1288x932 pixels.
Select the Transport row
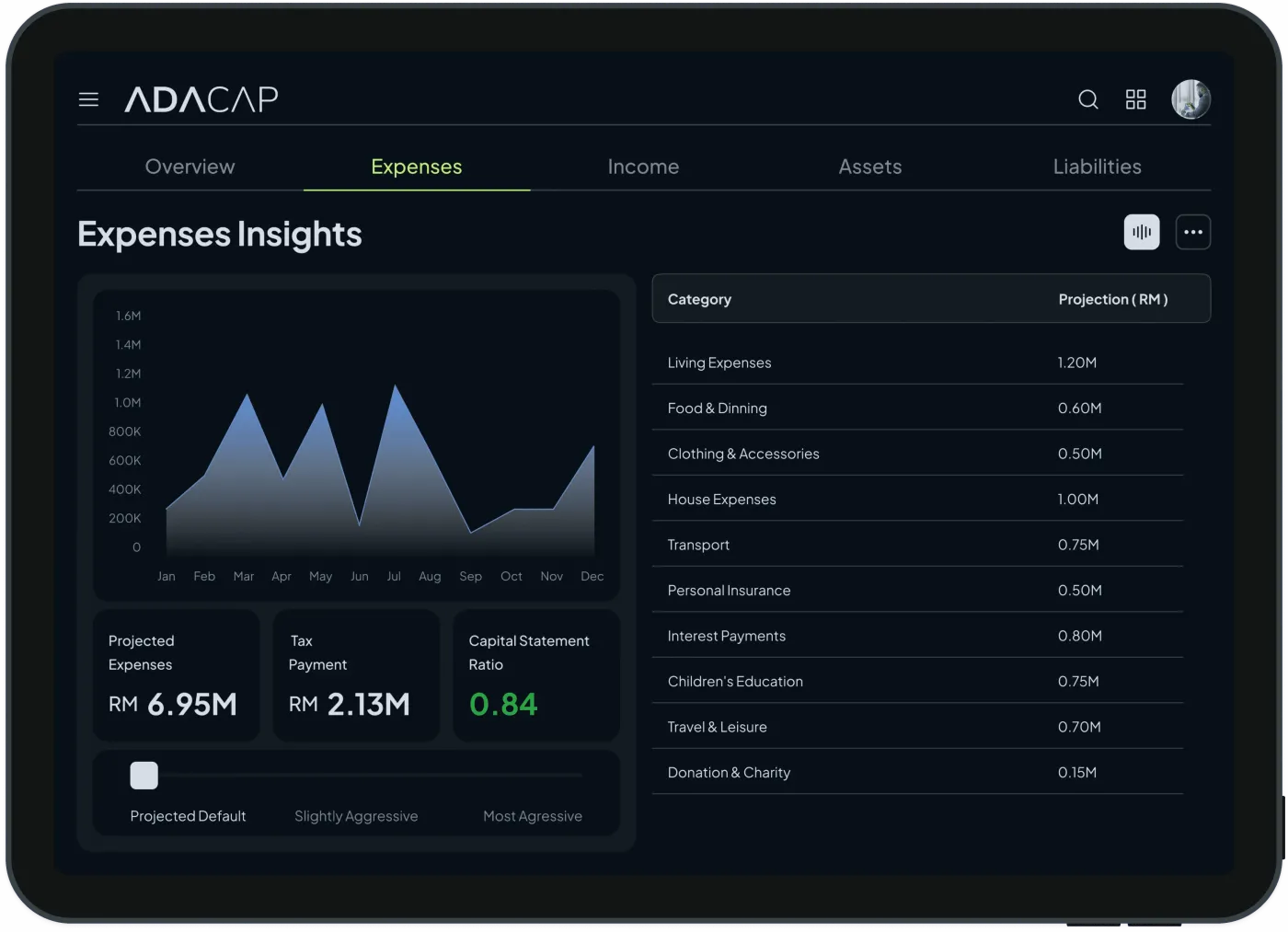(918, 545)
